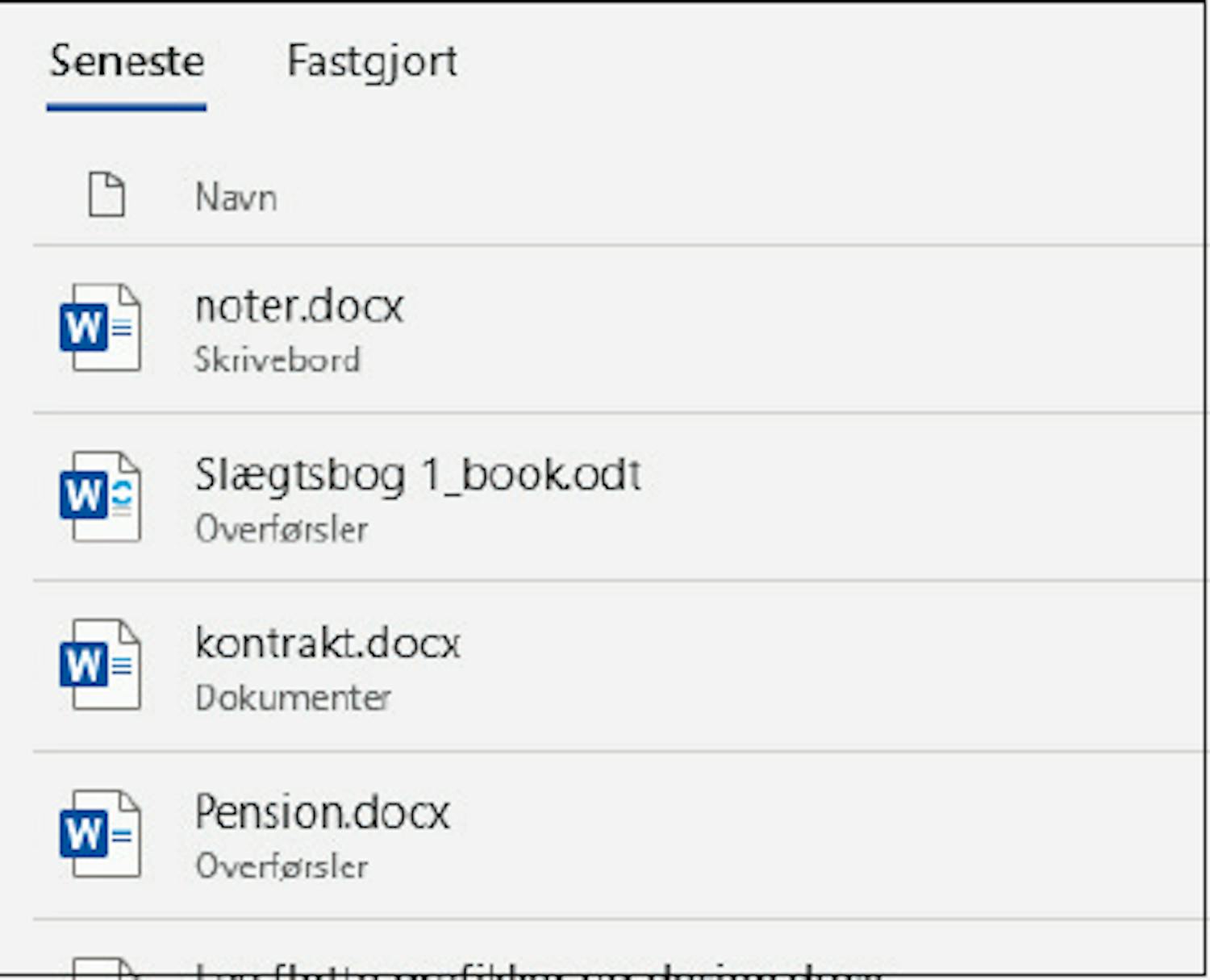Switch to the Seneste tab
1210x980 pixels.
[127, 62]
